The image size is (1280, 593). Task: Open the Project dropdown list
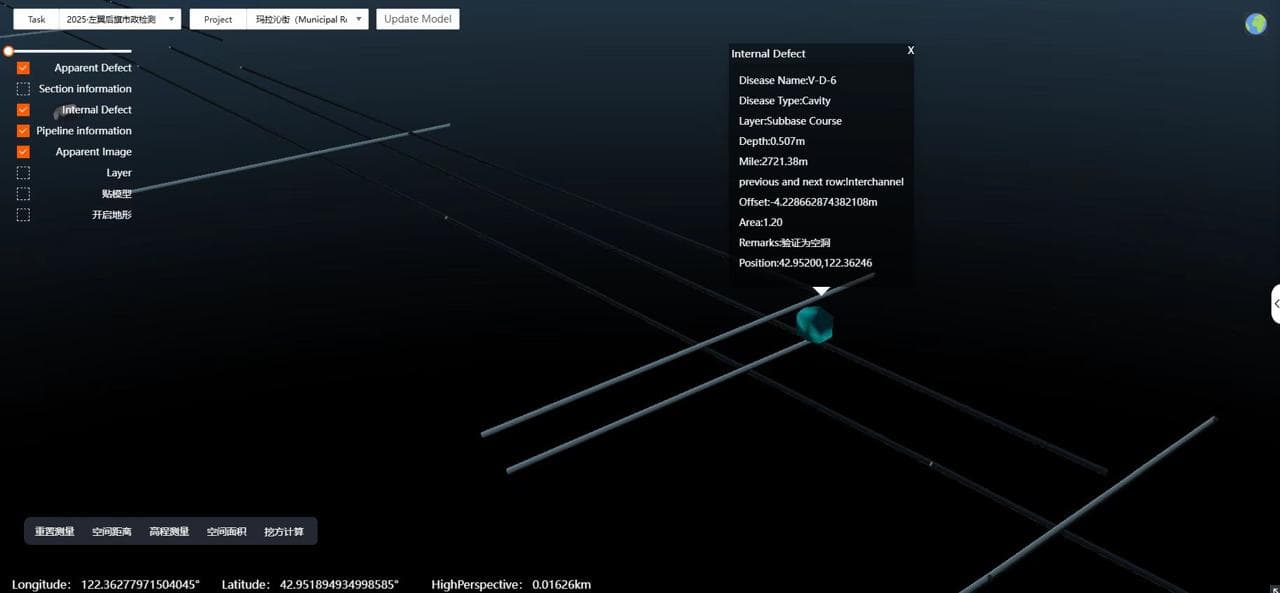tap(307, 19)
